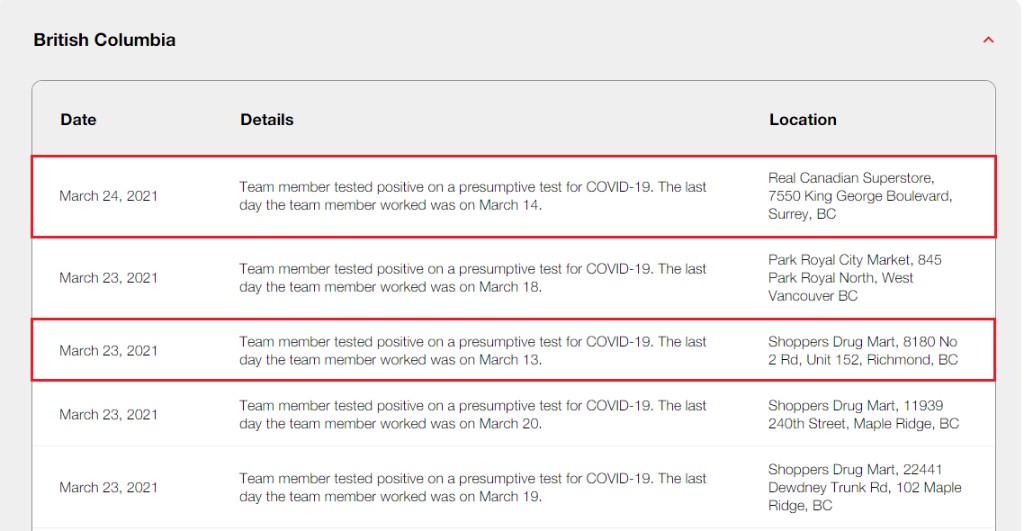
Task: Click the Location column header
Action: click(x=802, y=119)
